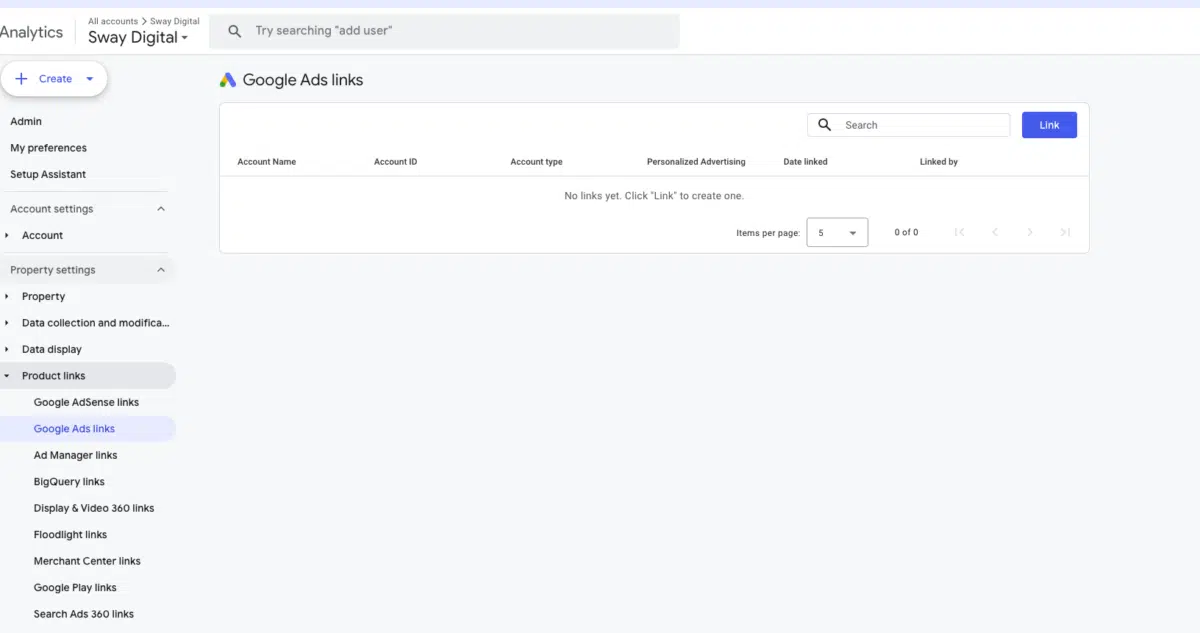Click Linked by column header

(939, 162)
